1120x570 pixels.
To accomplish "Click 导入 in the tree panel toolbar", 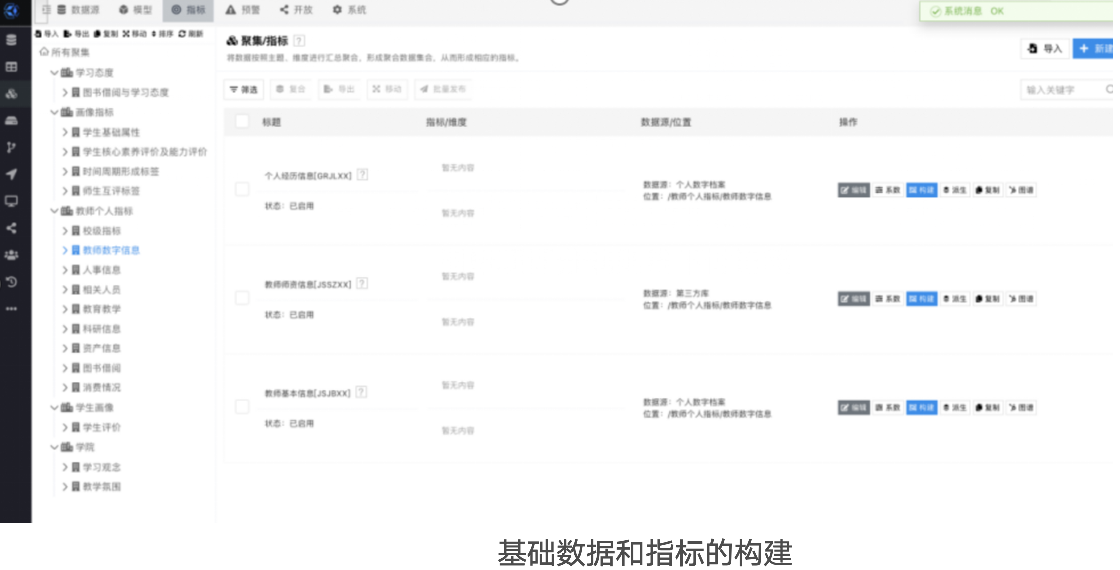I will 46,34.
